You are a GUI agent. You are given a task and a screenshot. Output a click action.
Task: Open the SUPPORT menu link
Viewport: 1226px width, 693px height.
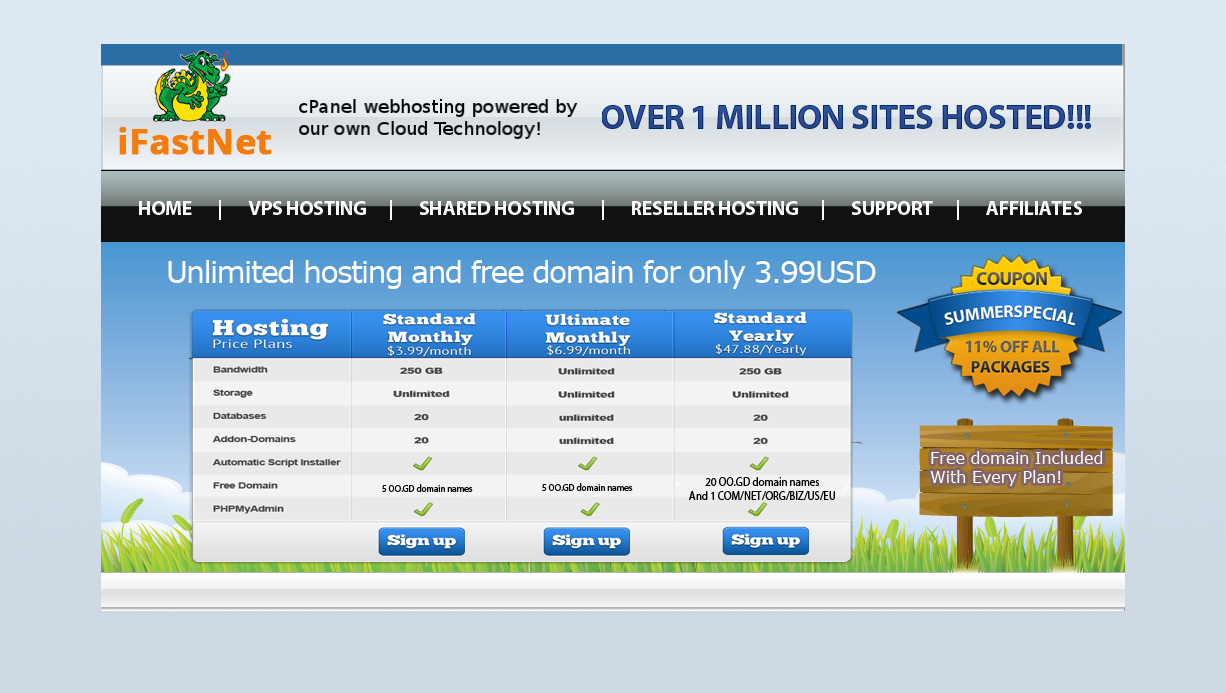click(x=891, y=209)
